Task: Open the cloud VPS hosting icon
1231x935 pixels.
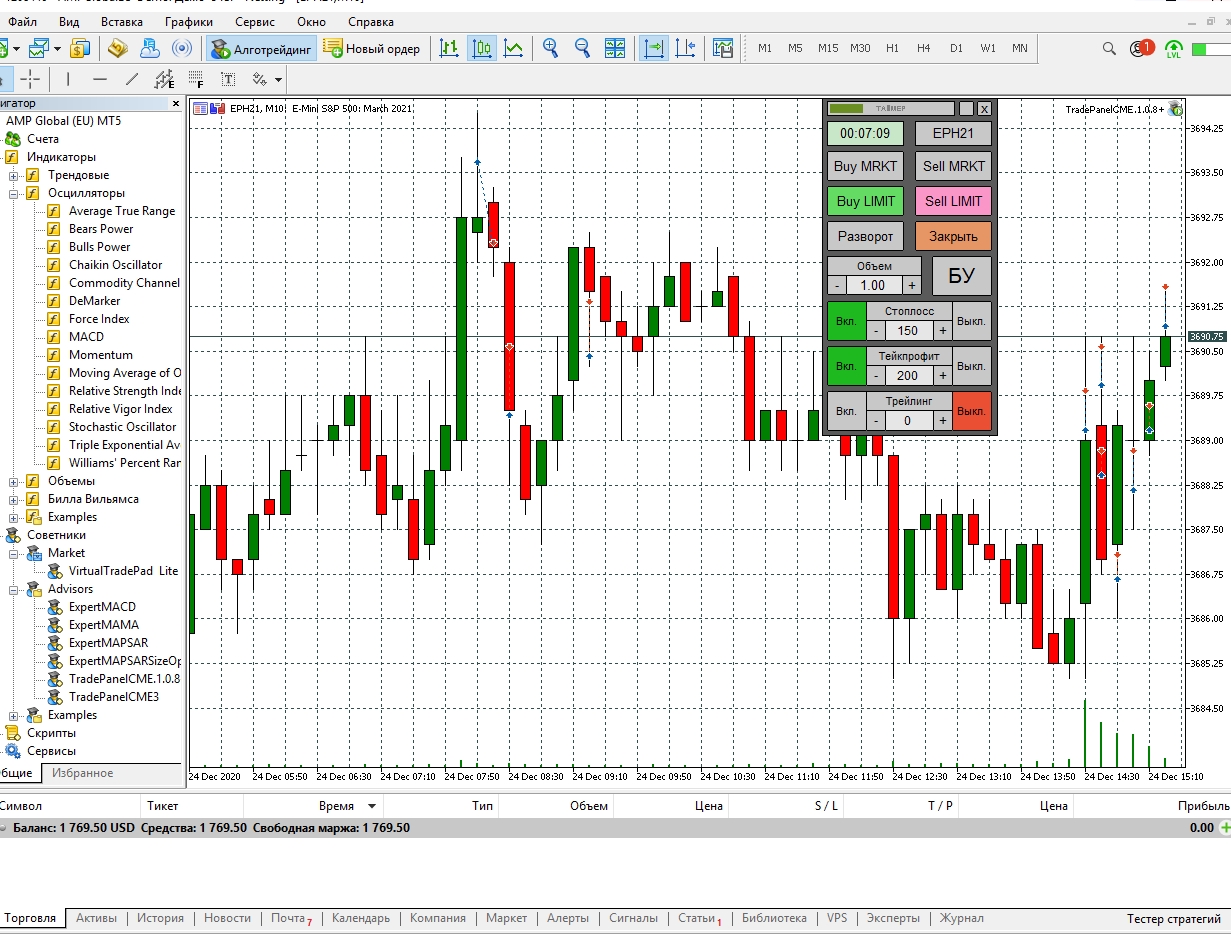Action: tap(150, 48)
